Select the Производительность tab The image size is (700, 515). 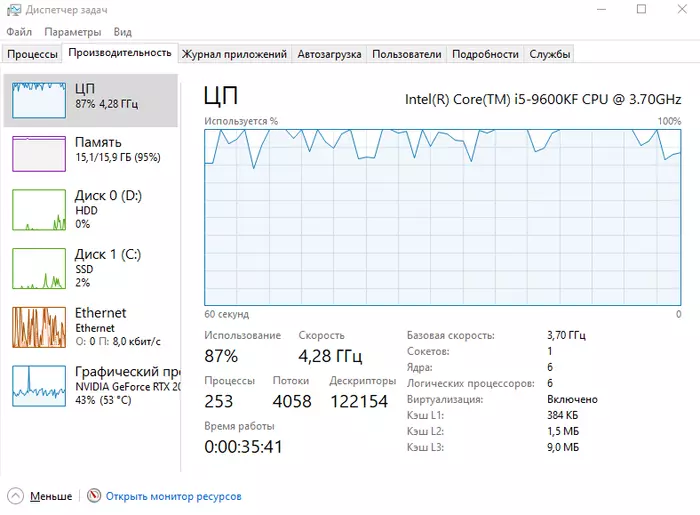pyautogui.click(x=120, y=53)
